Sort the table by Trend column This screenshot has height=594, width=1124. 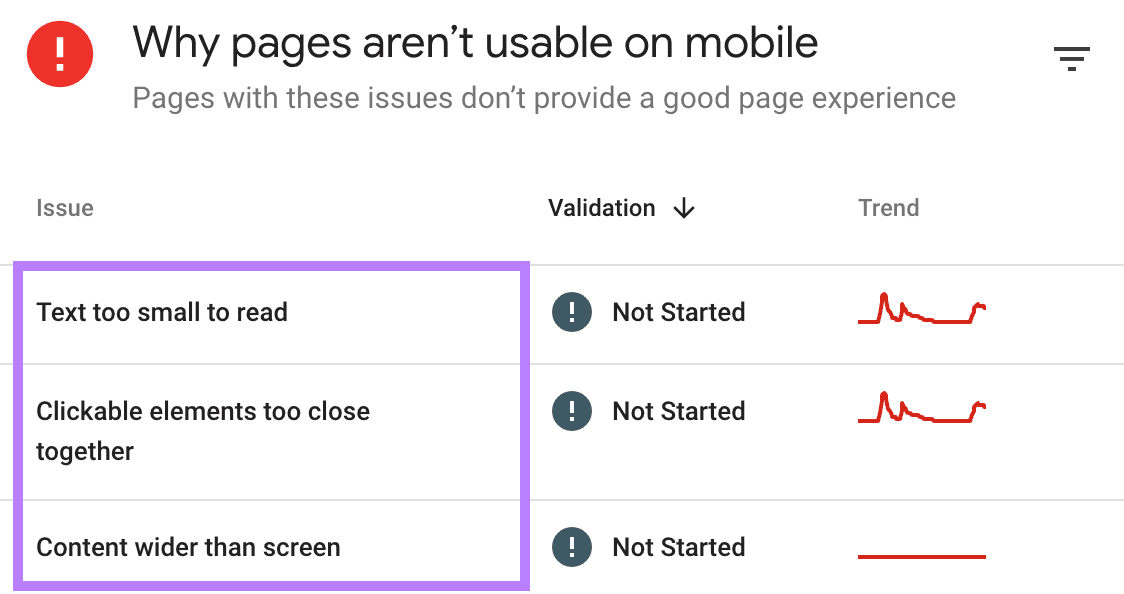[x=888, y=208]
